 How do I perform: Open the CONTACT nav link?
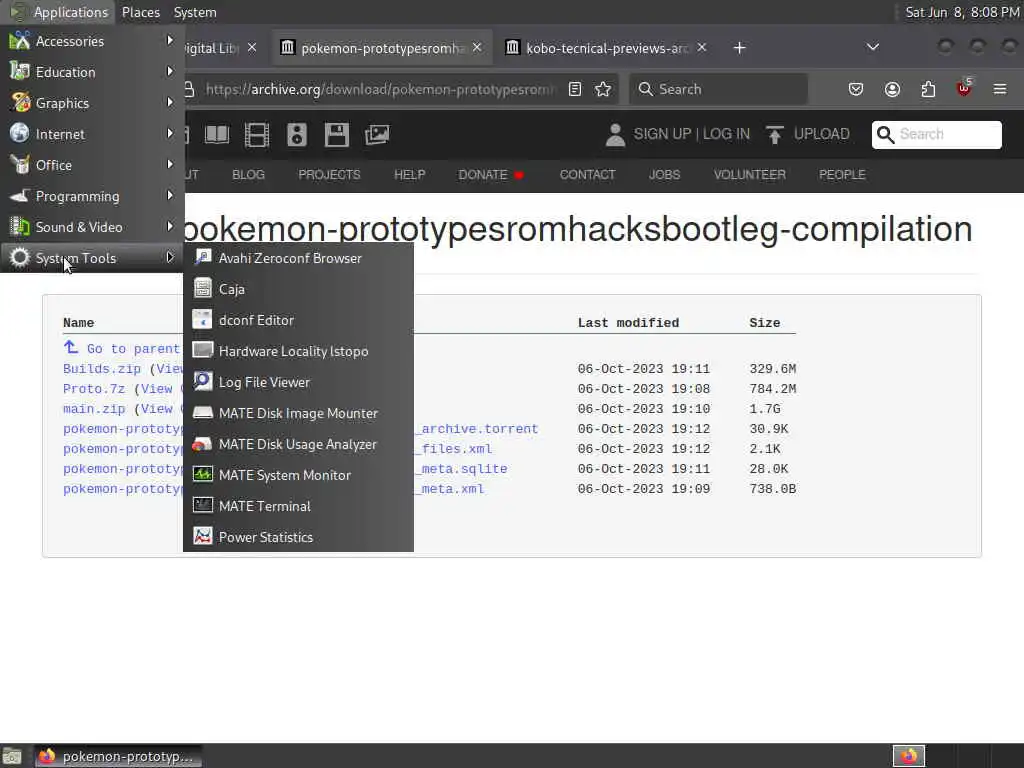587,175
